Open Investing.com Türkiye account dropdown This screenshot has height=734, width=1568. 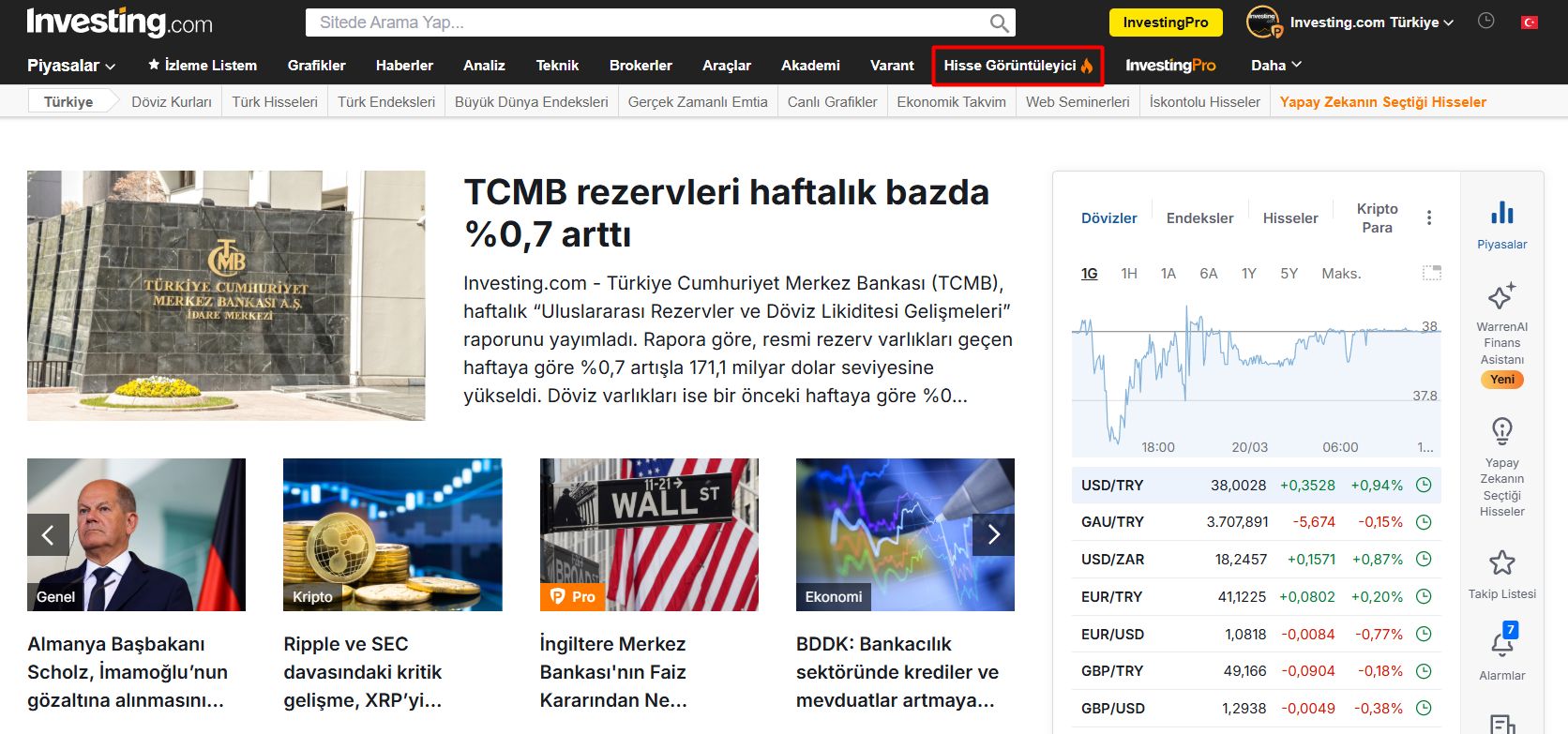(1372, 22)
